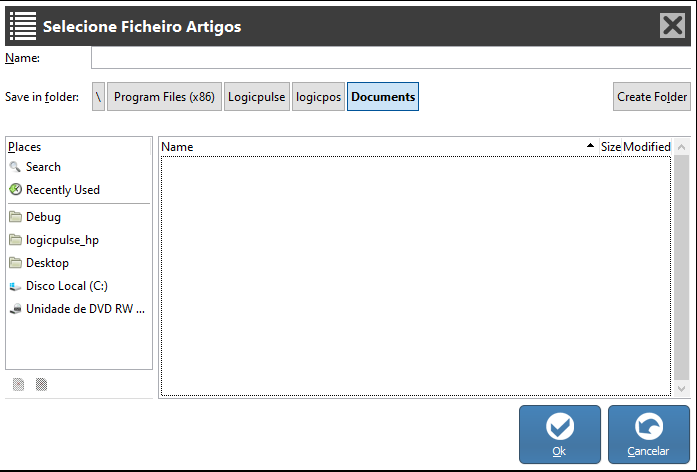Viewport: 697px width, 472px height.
Task: Jump to the Logicpulse path folder
Action: [x=256, y=97]
